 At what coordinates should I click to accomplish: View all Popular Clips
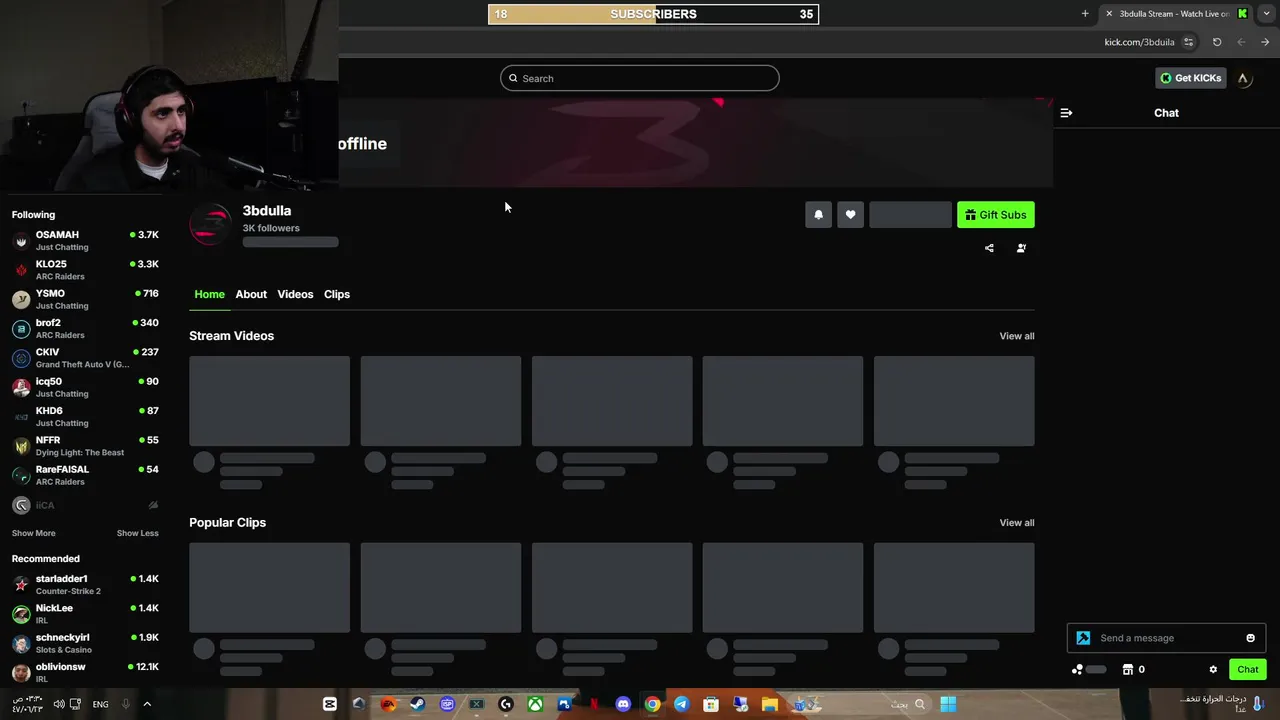[x=1017, y=523]
